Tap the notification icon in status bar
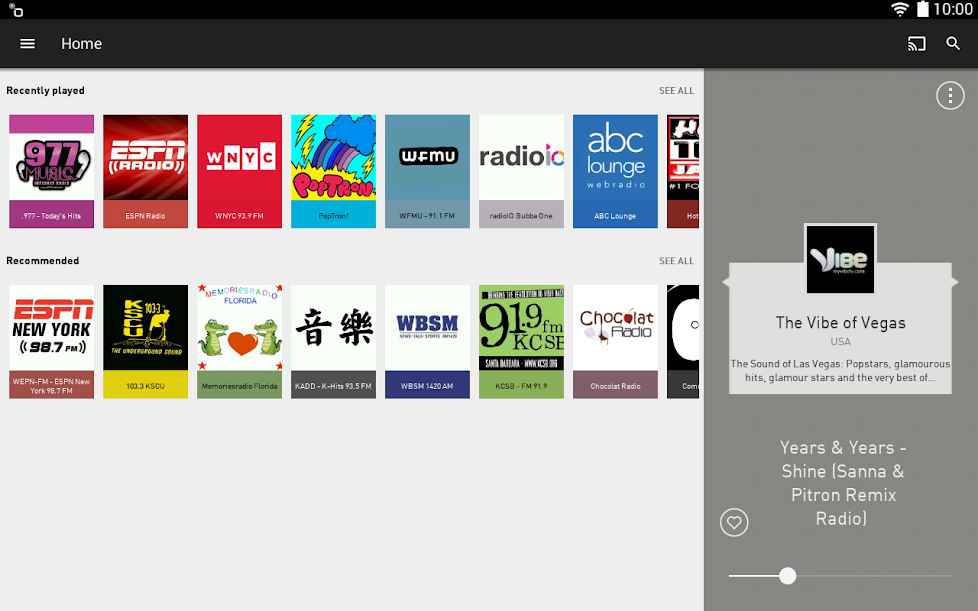Viewport: 978px width, 611px height. tap(16, 9)
